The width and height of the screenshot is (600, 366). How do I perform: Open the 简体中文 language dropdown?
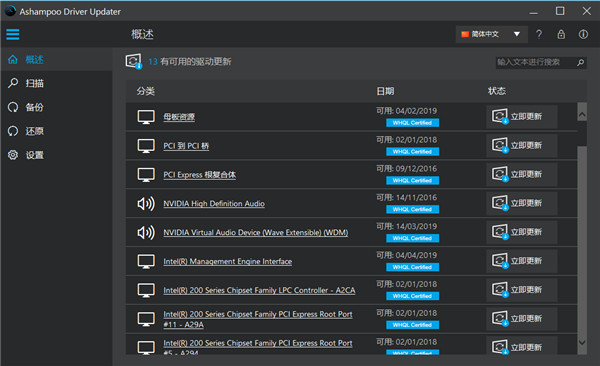point(492,34)
